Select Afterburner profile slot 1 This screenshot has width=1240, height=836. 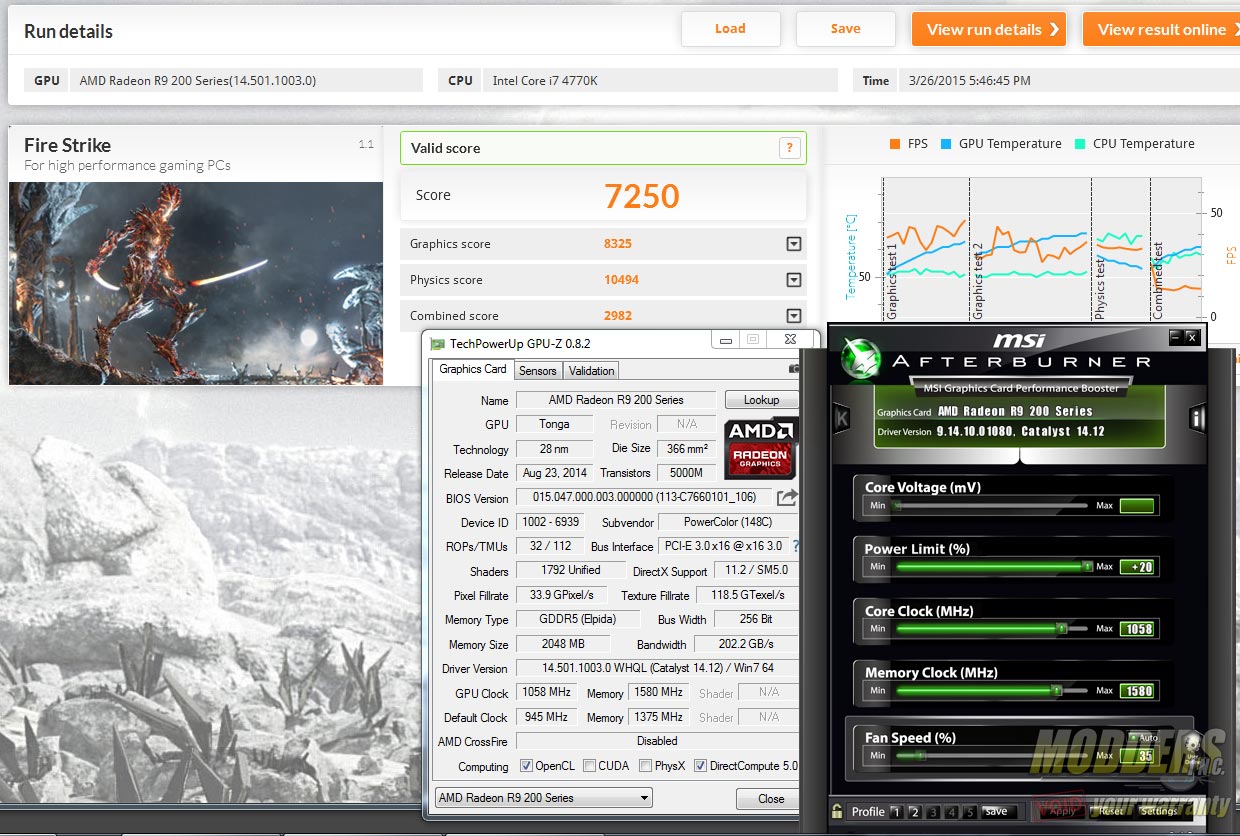896,811
